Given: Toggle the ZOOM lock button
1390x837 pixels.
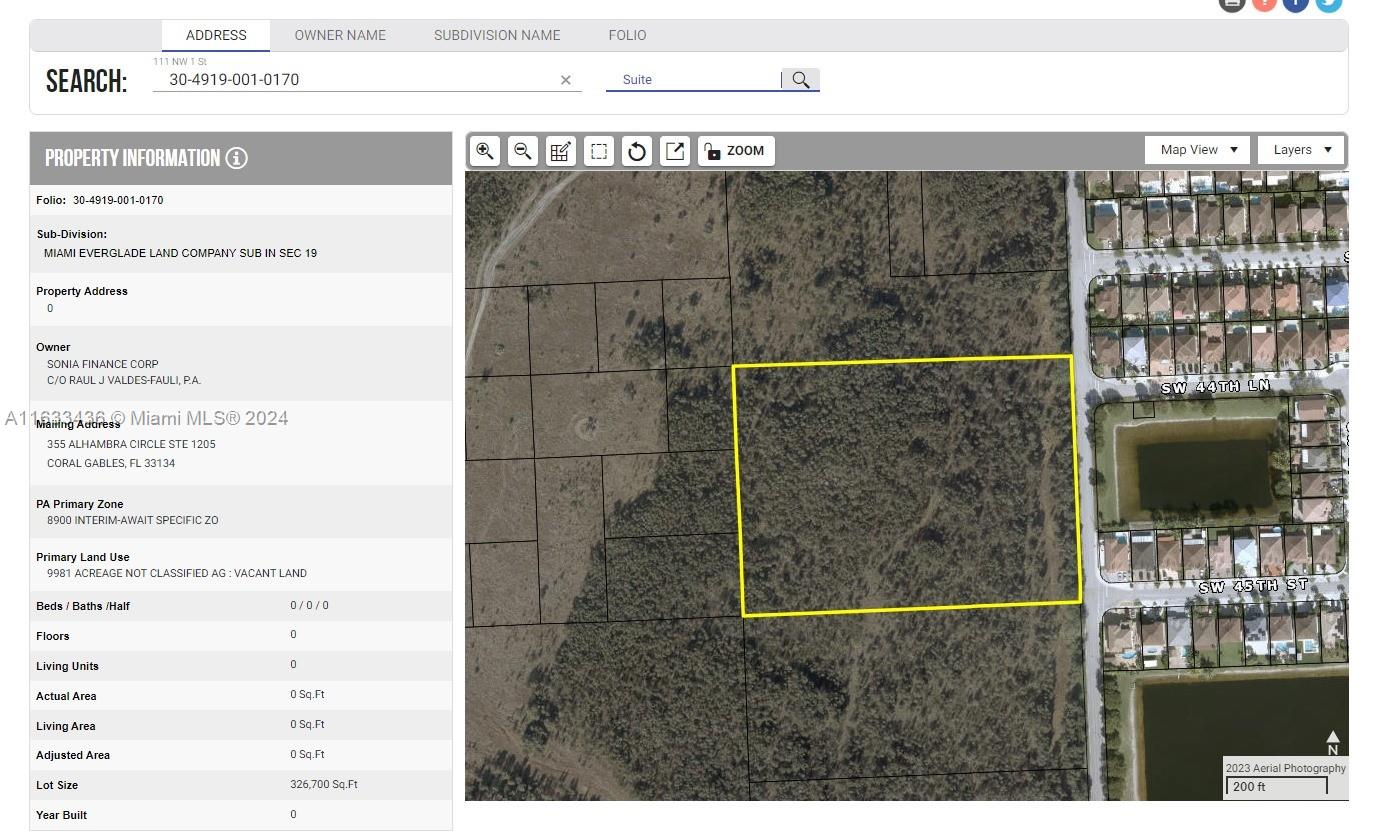Looking at the screenshot, I should (x=735, y=151).
